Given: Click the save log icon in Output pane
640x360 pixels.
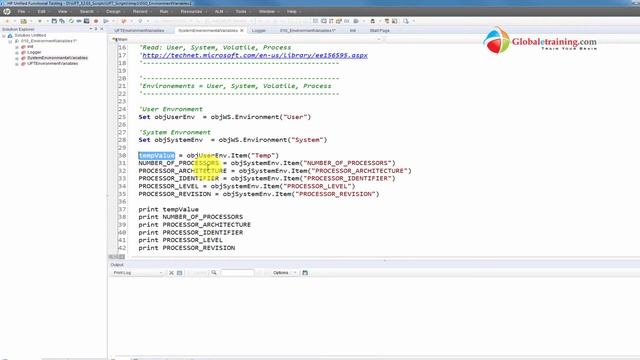Looking at the screenshot, I should pos(305,273).
